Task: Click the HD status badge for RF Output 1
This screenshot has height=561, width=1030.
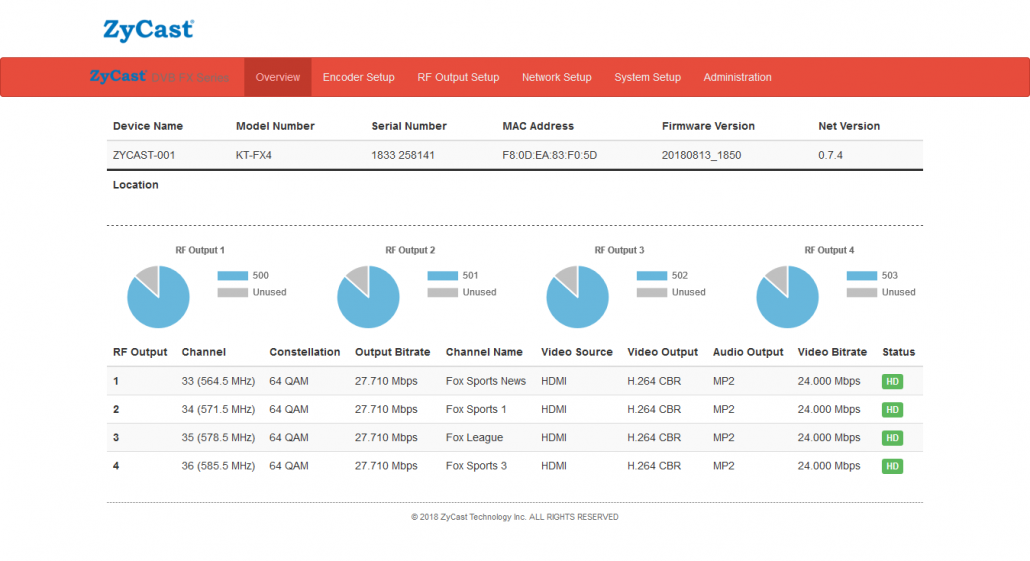Action: click(x=892, y=381)
